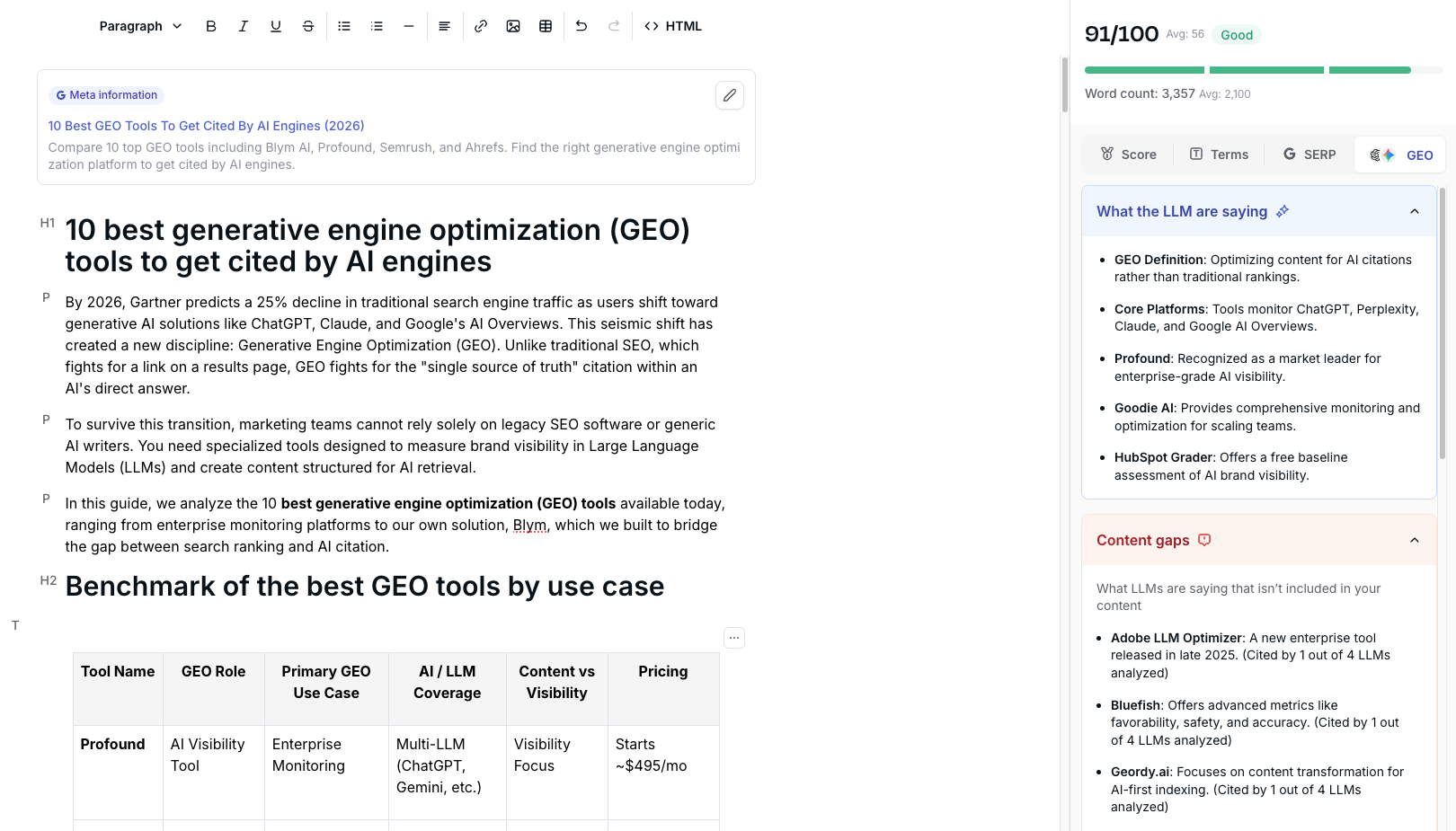
Task: Click the T block marker beside the table
Action: 15,625
